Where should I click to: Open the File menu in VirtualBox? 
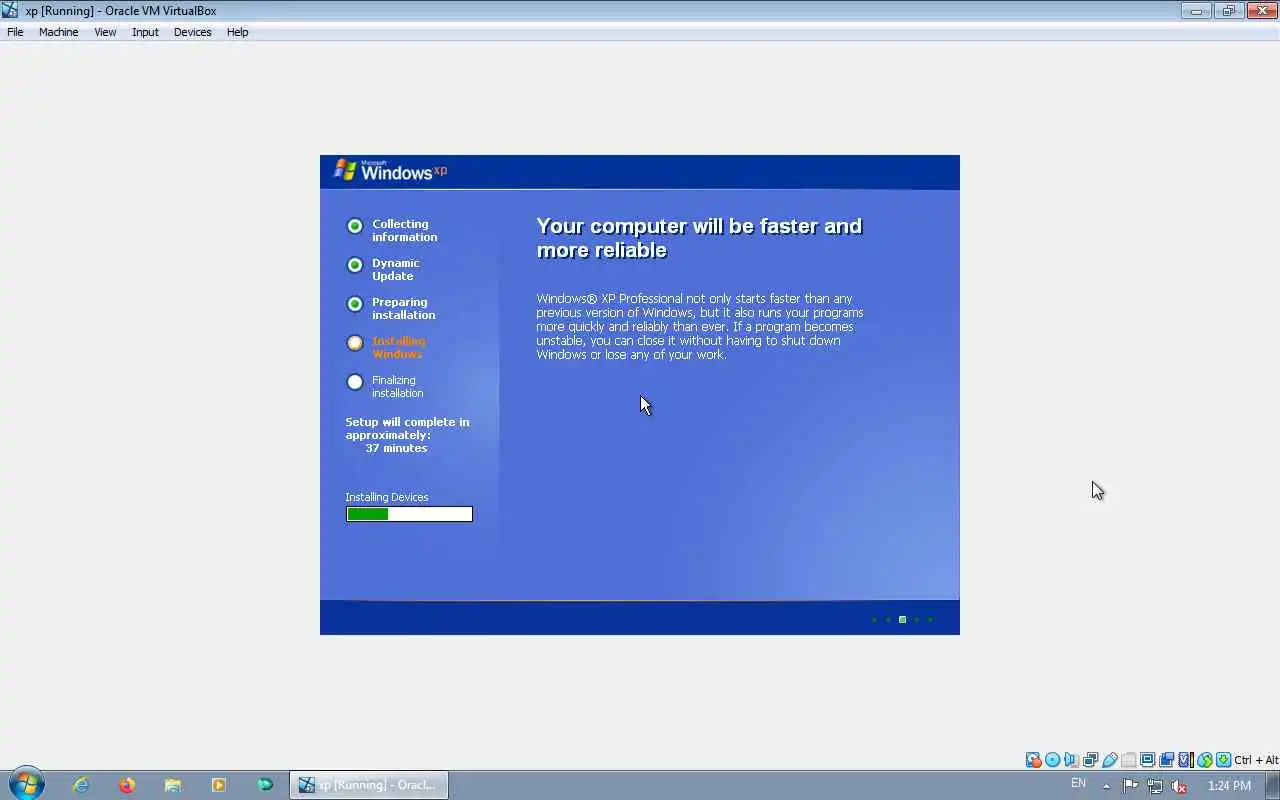coord(15,32)
